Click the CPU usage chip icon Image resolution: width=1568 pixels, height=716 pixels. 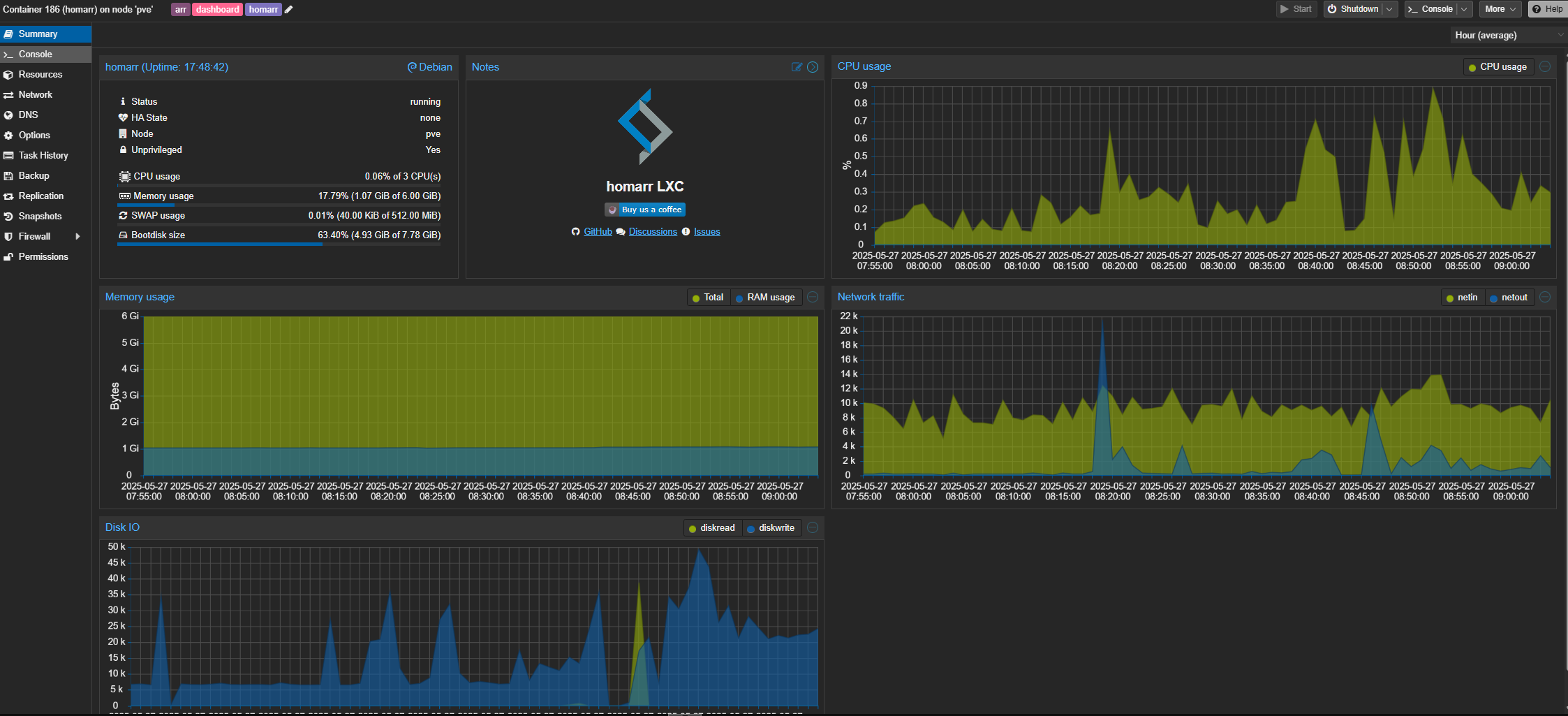(124, 176)
